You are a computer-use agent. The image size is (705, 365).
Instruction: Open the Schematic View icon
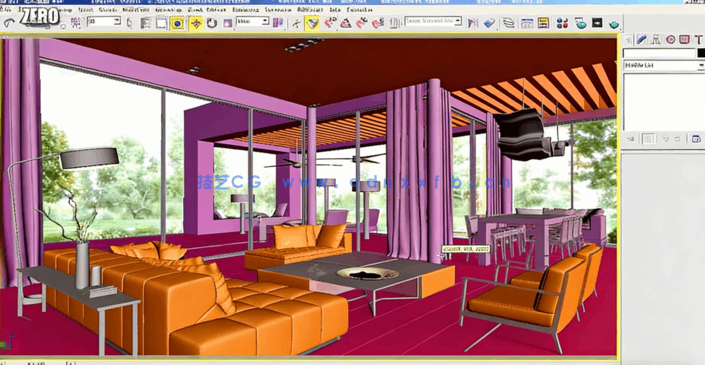coord(543,23)
